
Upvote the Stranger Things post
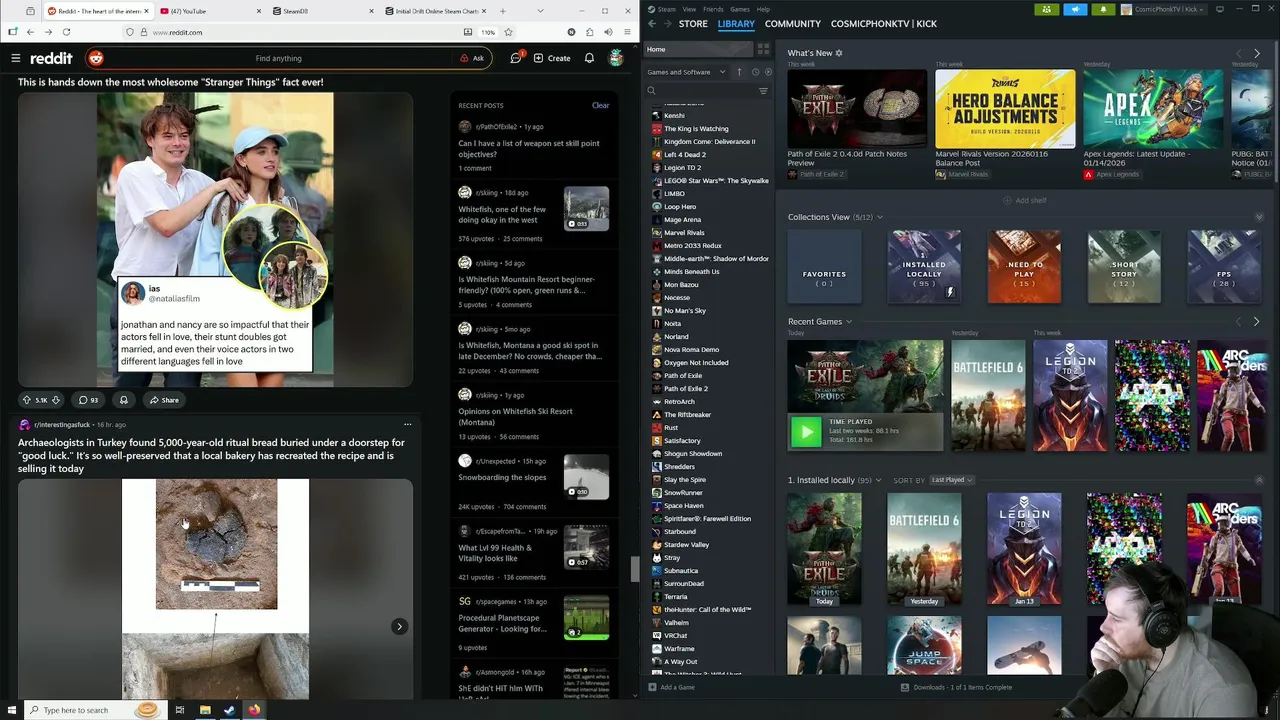point(27,400)
